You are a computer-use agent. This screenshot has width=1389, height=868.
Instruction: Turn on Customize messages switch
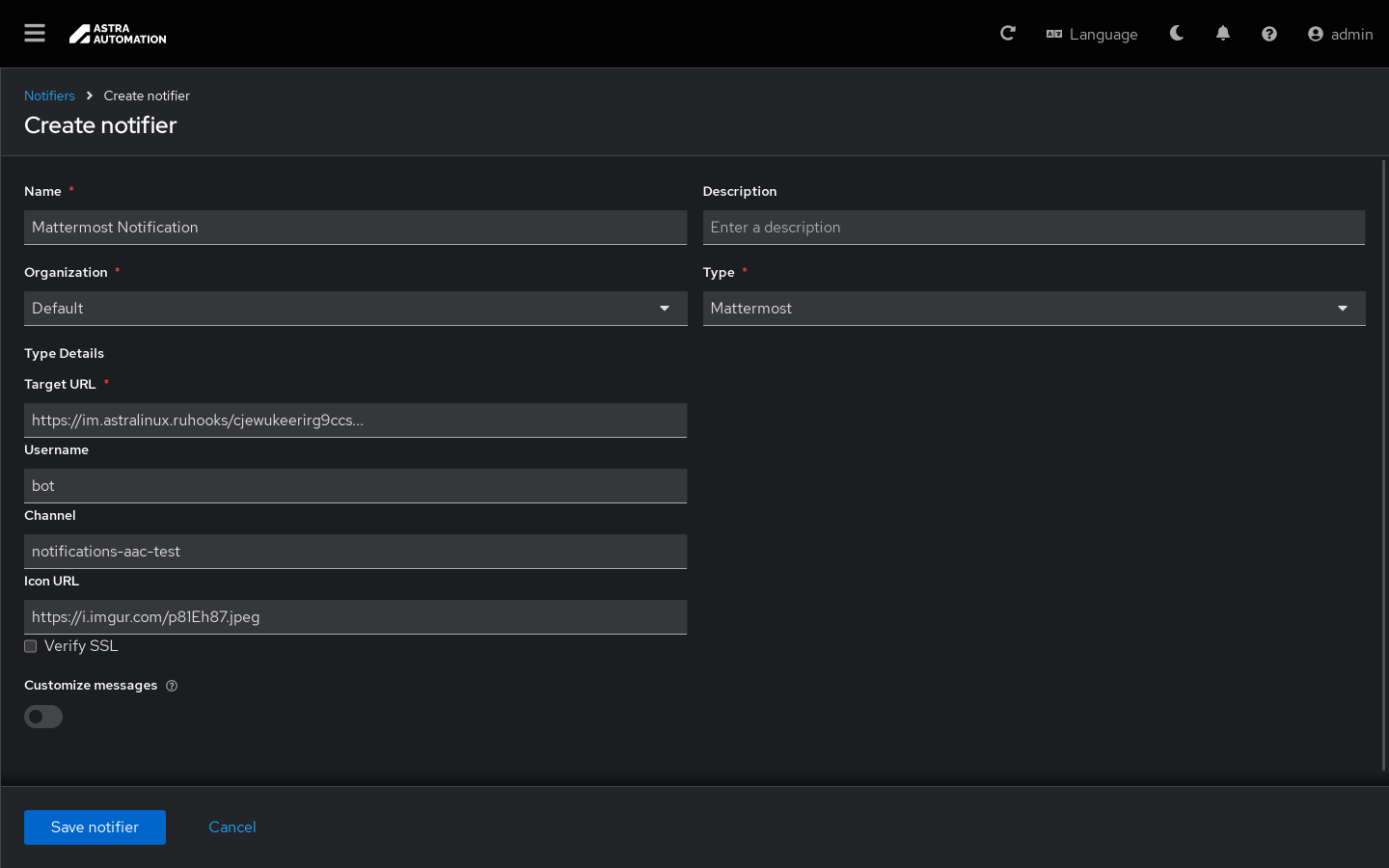point(43,717)
